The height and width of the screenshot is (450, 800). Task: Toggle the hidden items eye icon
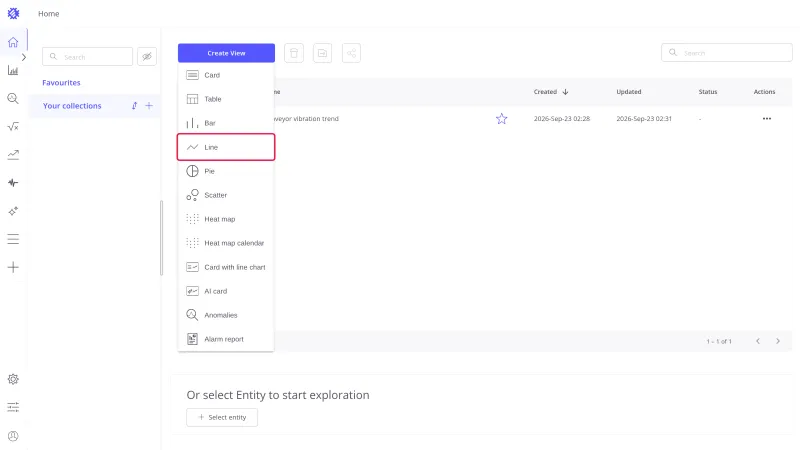click(147, 57)
